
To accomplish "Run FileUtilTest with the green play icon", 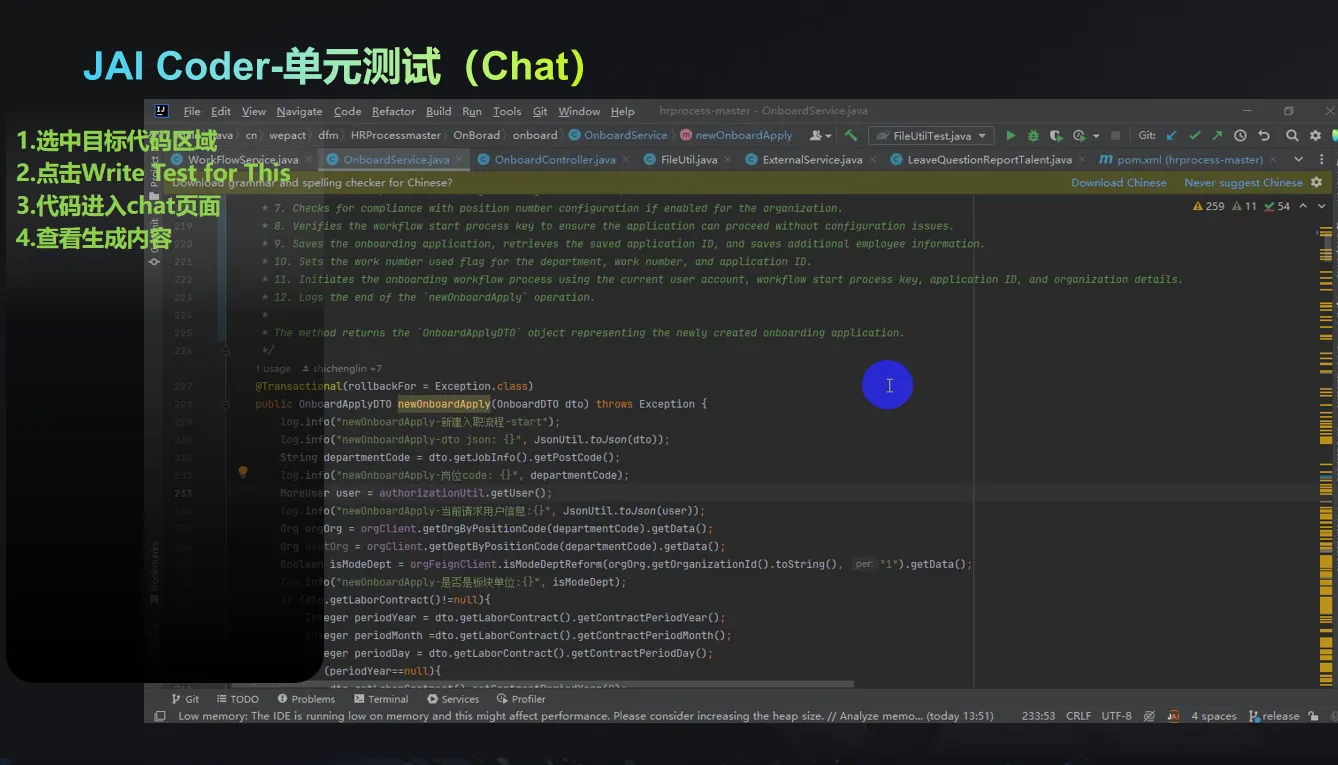I will click(x=1010, y=135).
